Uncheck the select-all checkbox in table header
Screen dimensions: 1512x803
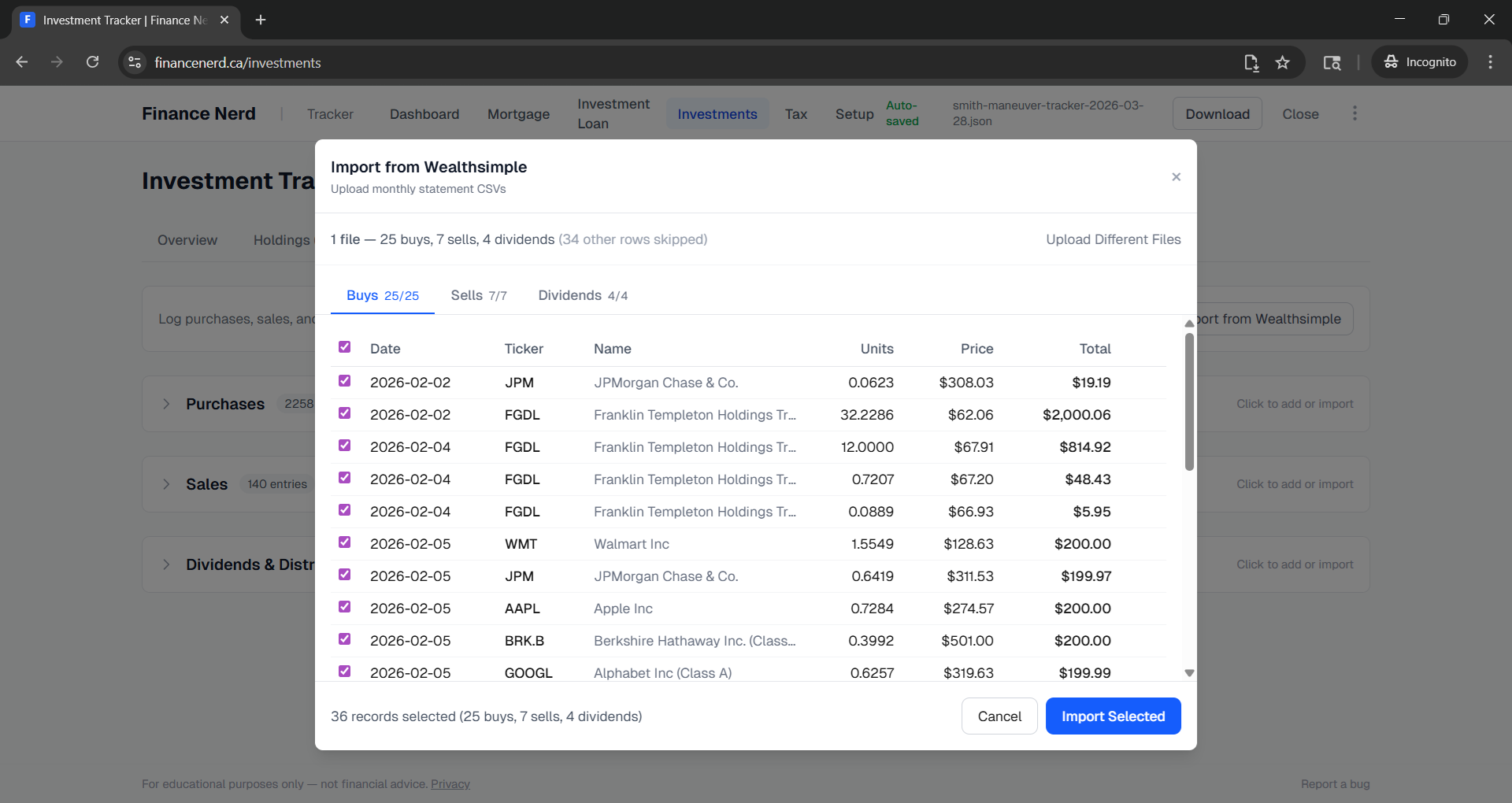click(344, 347)
